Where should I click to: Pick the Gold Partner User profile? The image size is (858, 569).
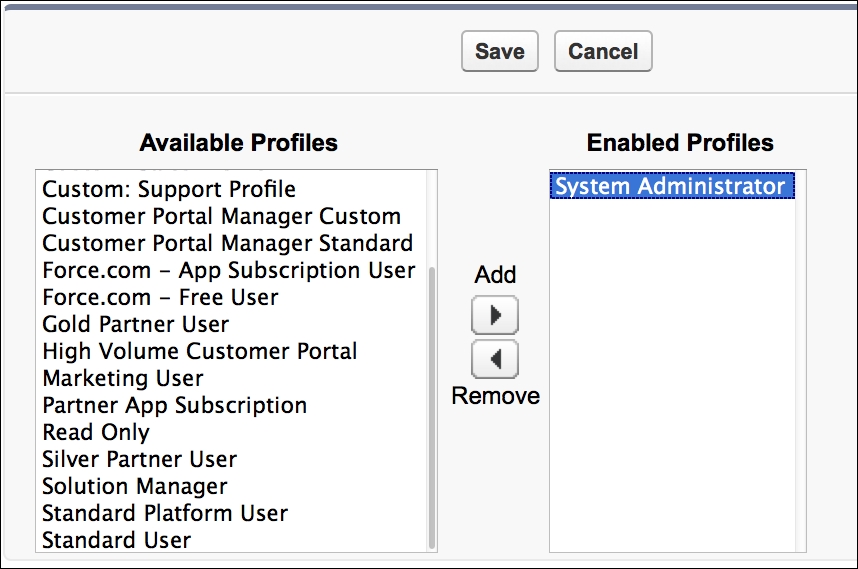coord(136,324)
